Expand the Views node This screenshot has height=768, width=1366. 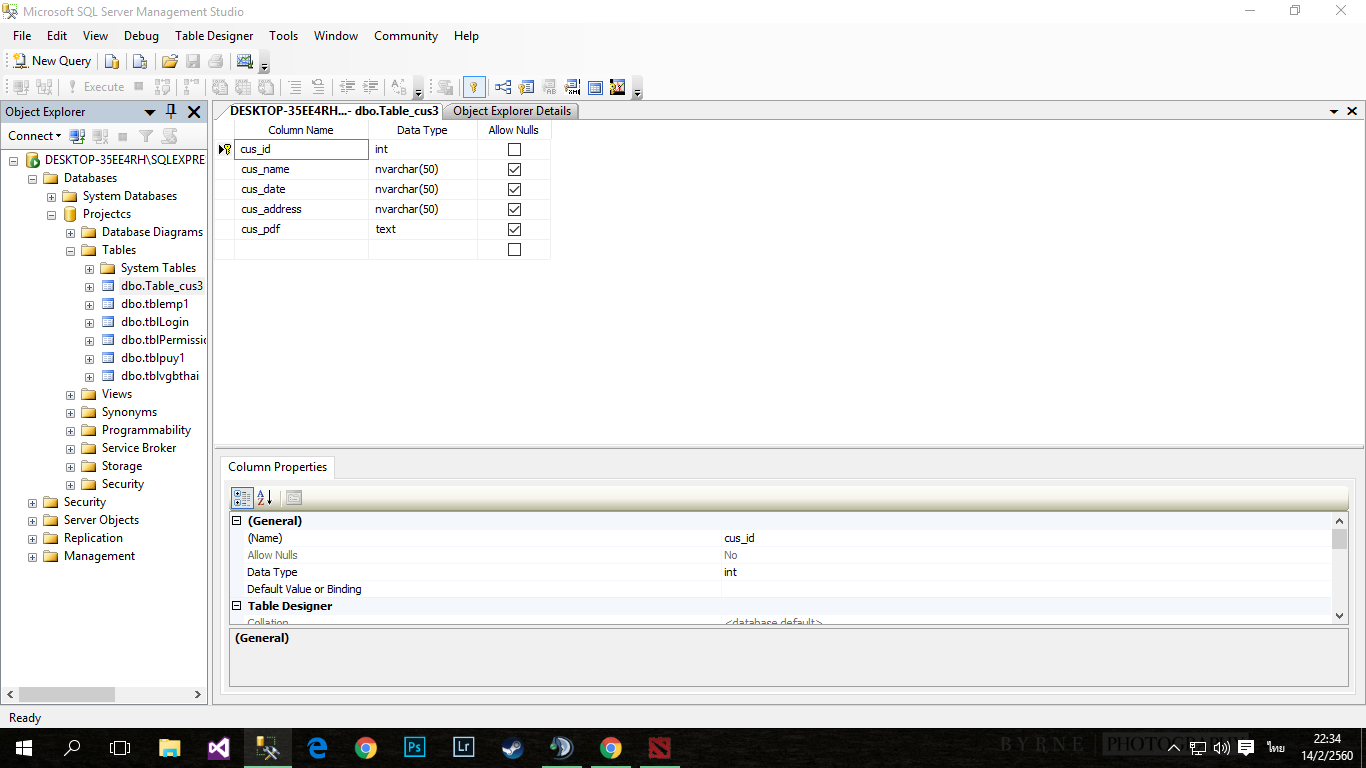pyautogui.click(x=71, y=394)
